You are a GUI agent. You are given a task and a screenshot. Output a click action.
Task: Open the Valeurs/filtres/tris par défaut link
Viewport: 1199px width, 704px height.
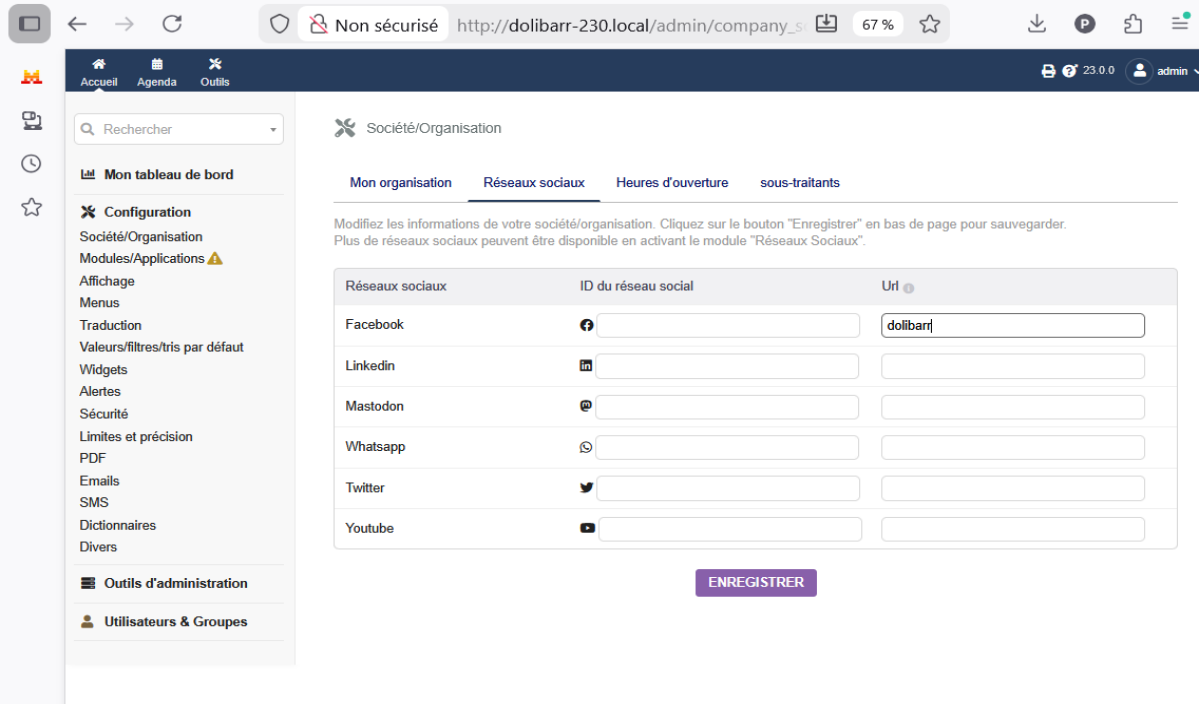click(x=161, y=347)
